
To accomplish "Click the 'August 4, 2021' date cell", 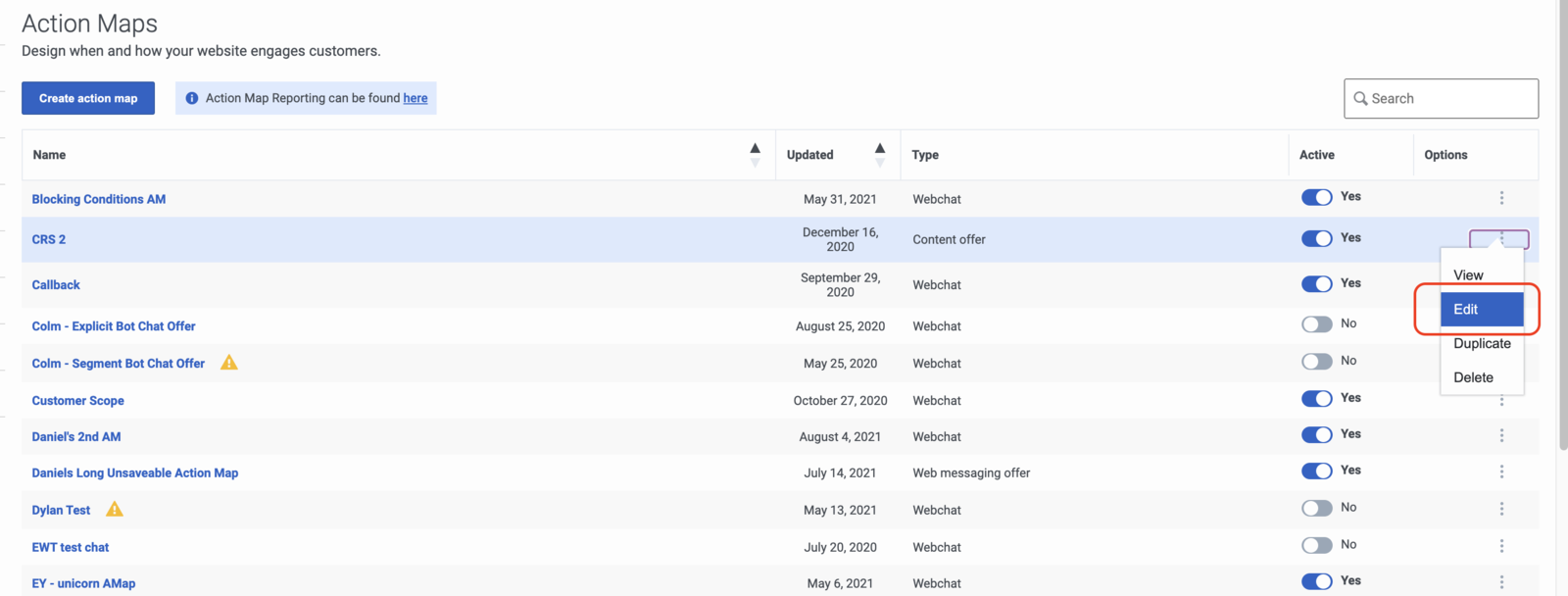I will click(840, 436).
